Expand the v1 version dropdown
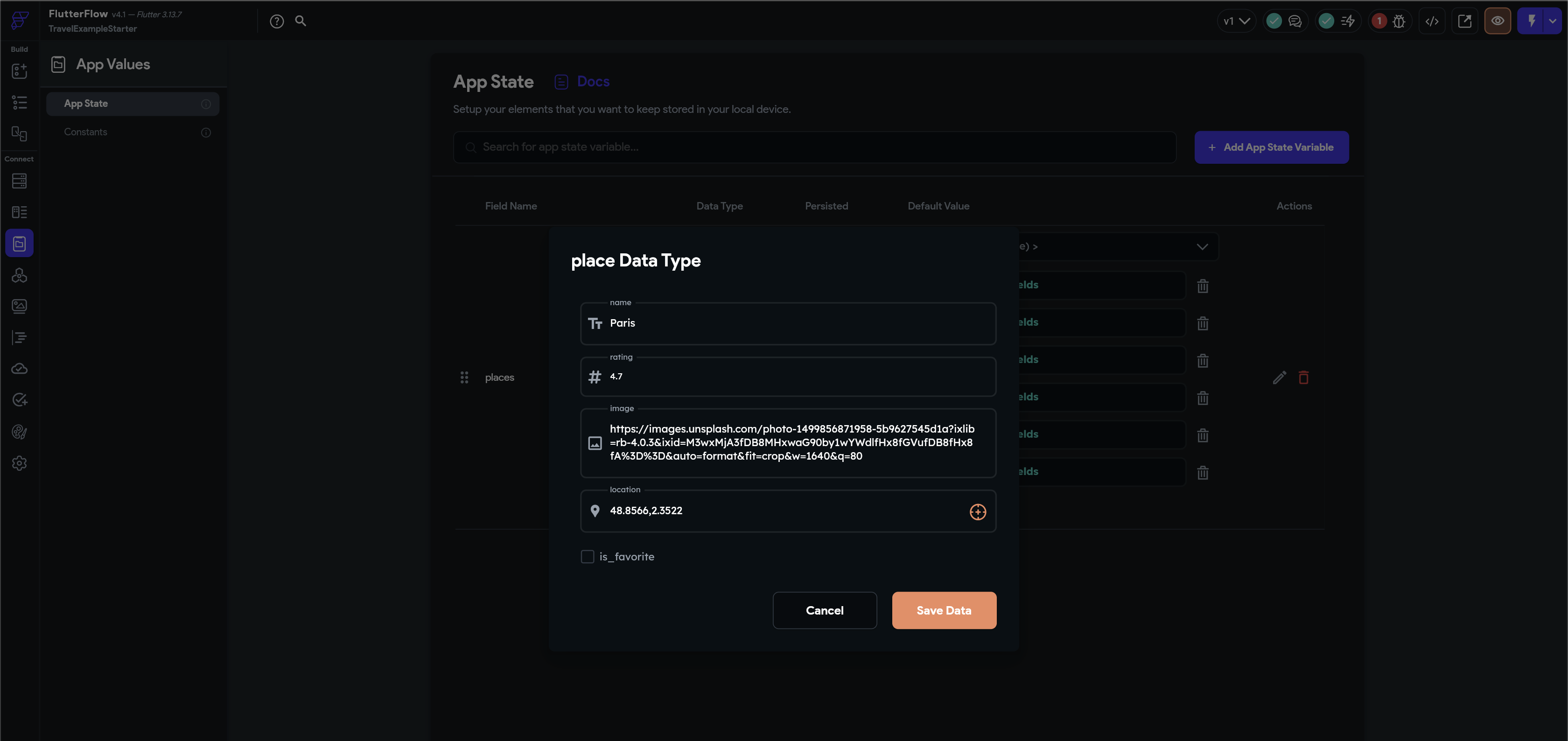The width and height of the screenshot is (1568, 741). [1236, 21]
